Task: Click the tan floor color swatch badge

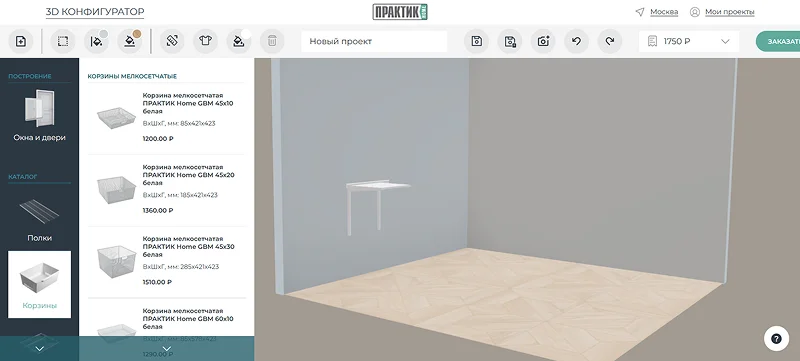Action: 137,34
